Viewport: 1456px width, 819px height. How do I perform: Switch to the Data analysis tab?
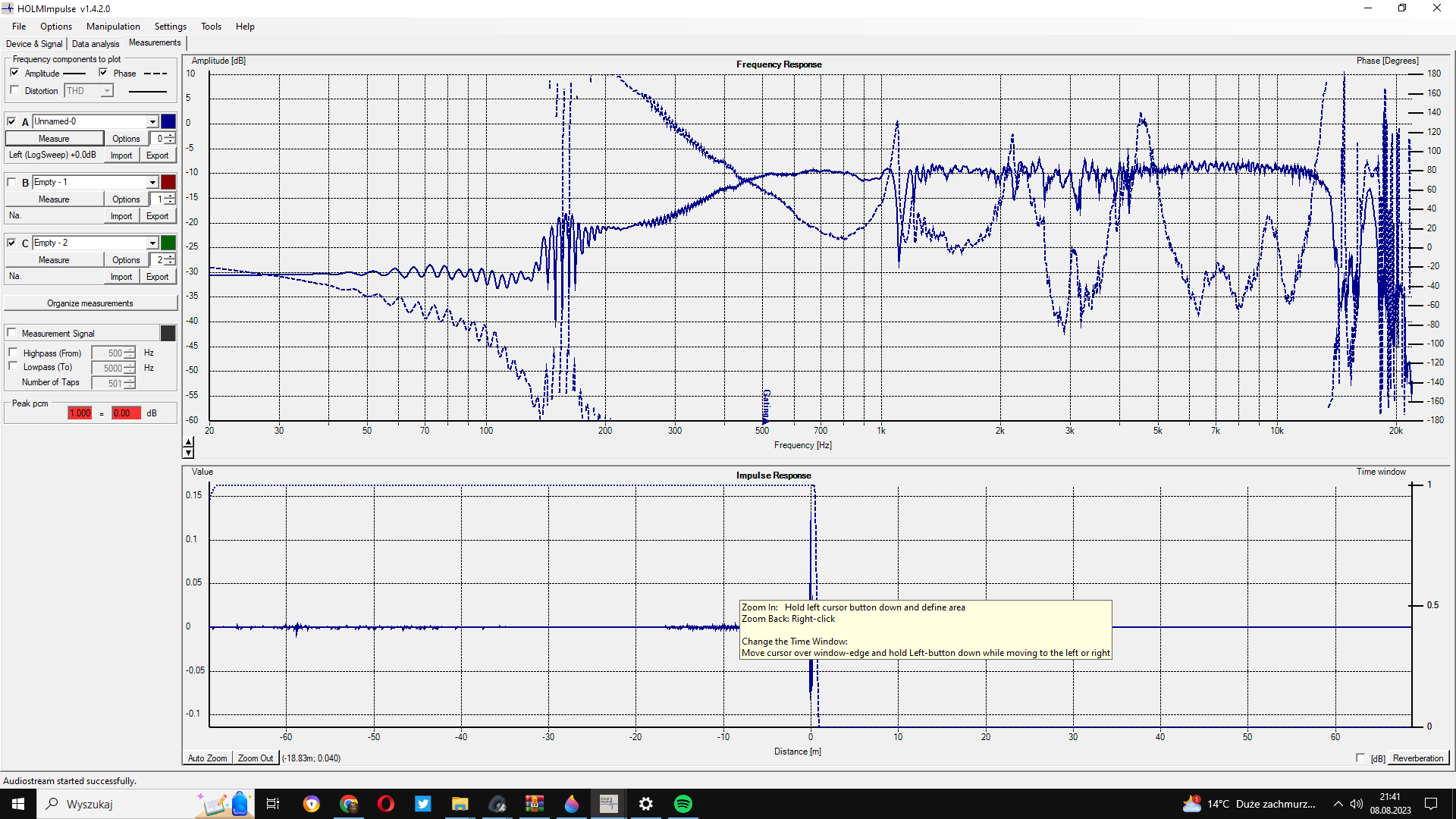(96, 43)
